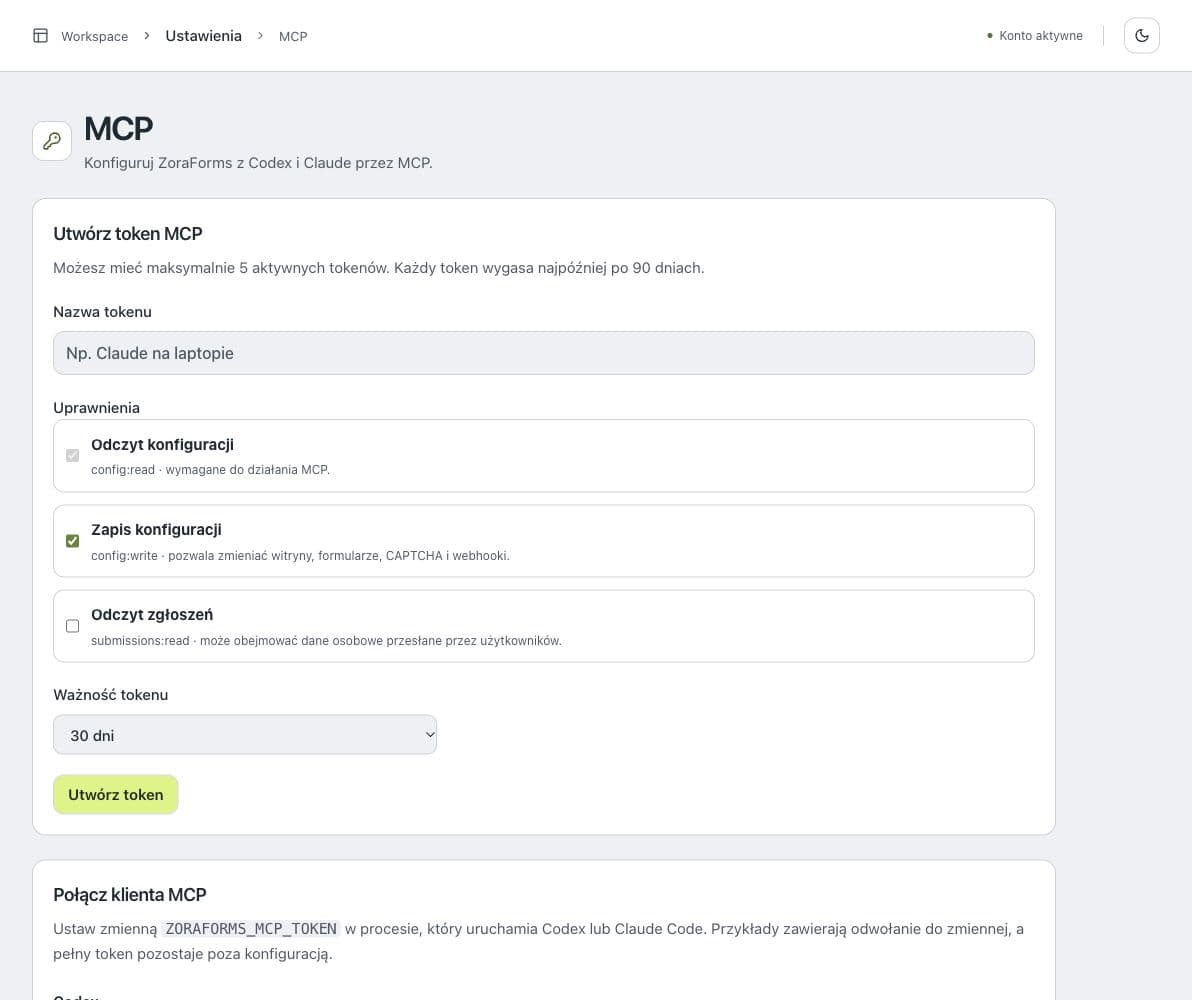
Task: Click the disabled Odczyt konfiguracji checkbox
Action: coord(72,456)
